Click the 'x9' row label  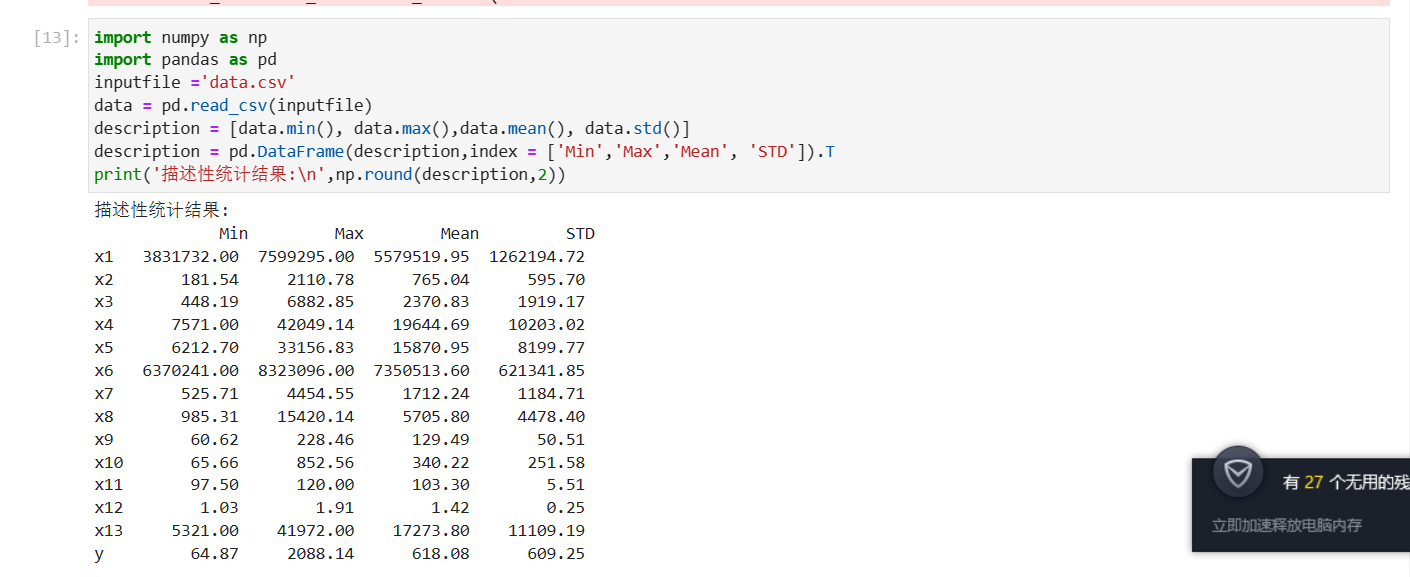tap(104, 440)
